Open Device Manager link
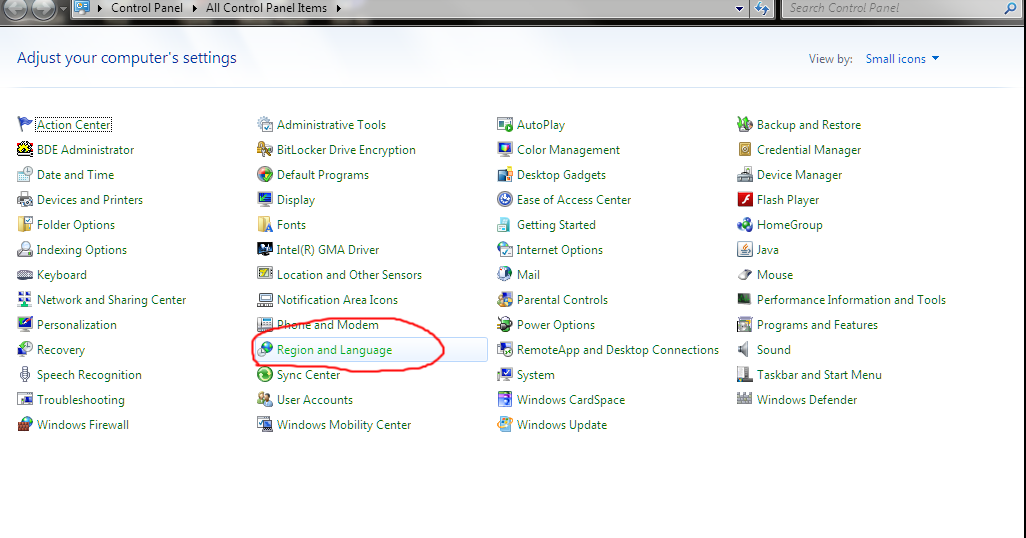 800,175
